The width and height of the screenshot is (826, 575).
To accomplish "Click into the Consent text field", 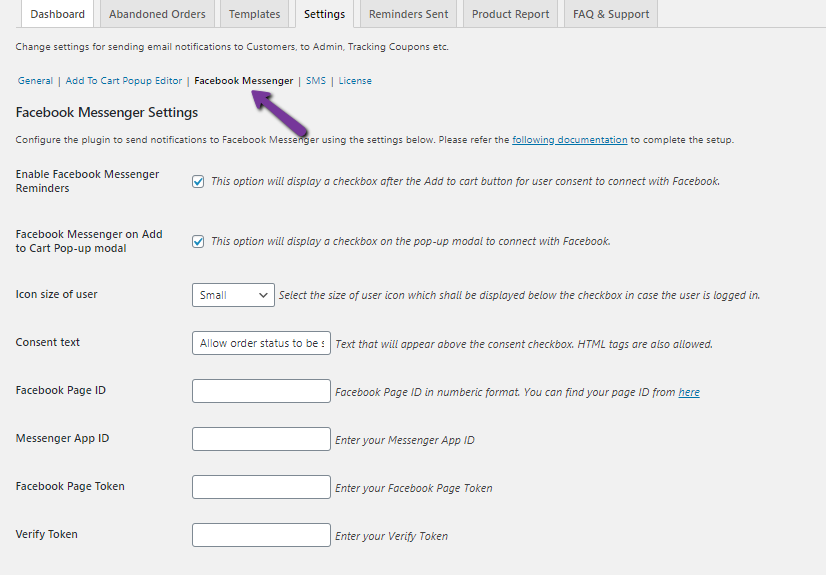I will tap(261, 343).
